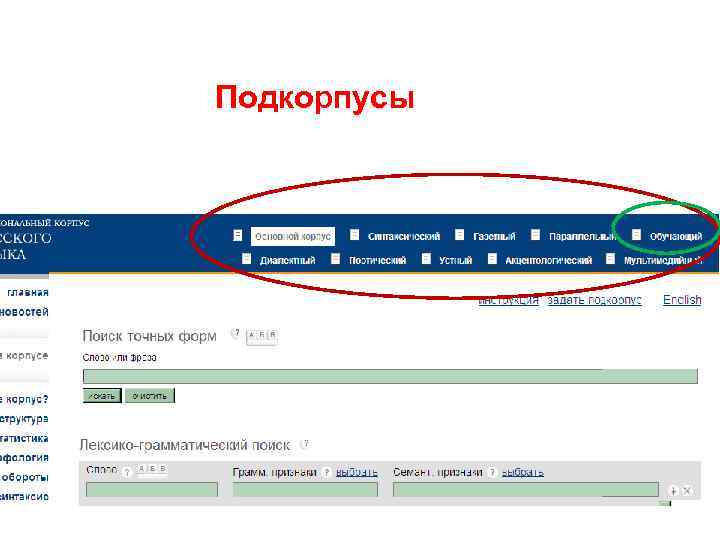The height and width of the screenshot is (540, 720).
Task: Focus the Слово или фраза input field
Action: coord(390,376)
